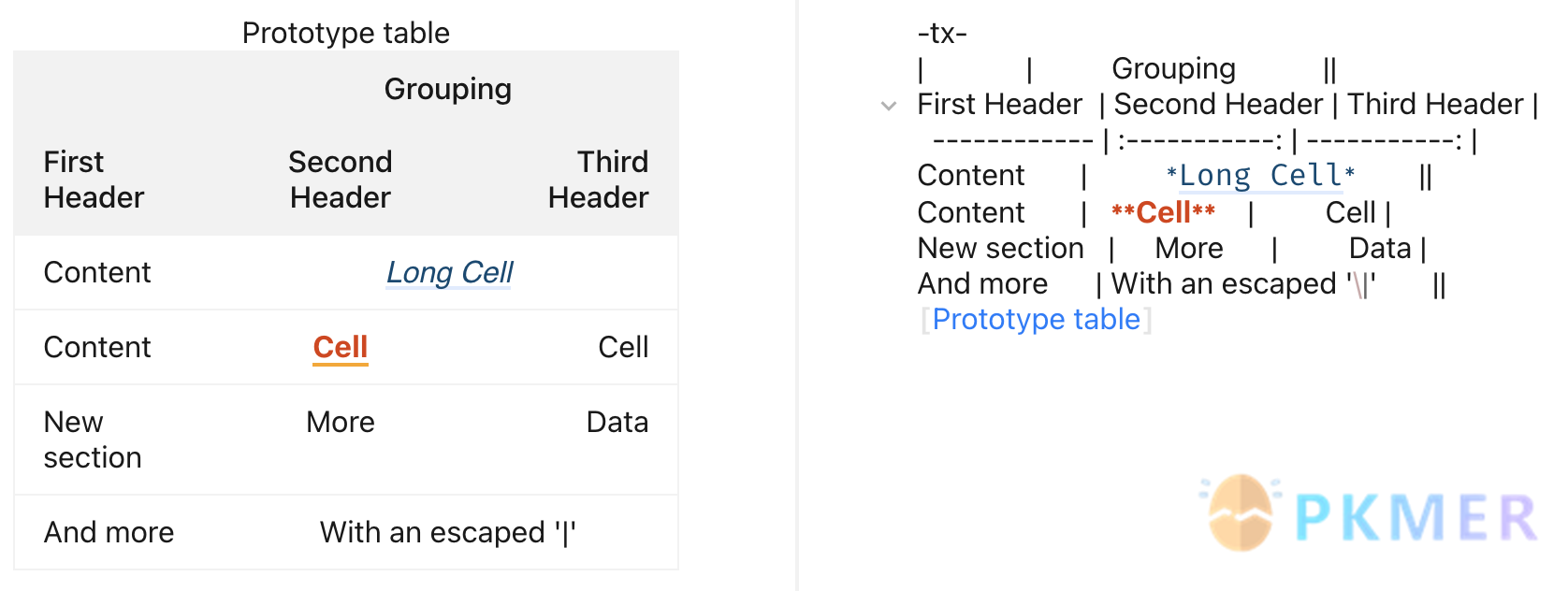Place cursor on the -tx- source line

942,34
